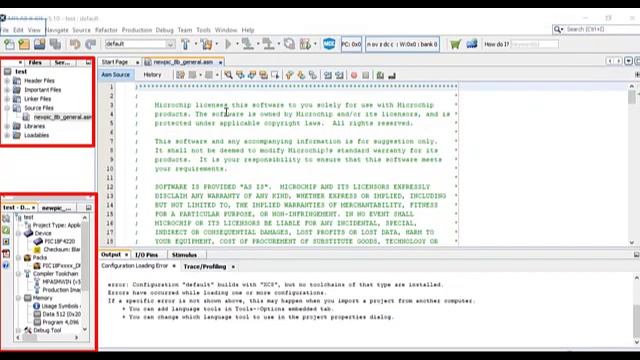640x360 pixels.
Task: Click the Undo arrow icon
Action: tap(75, 44)
